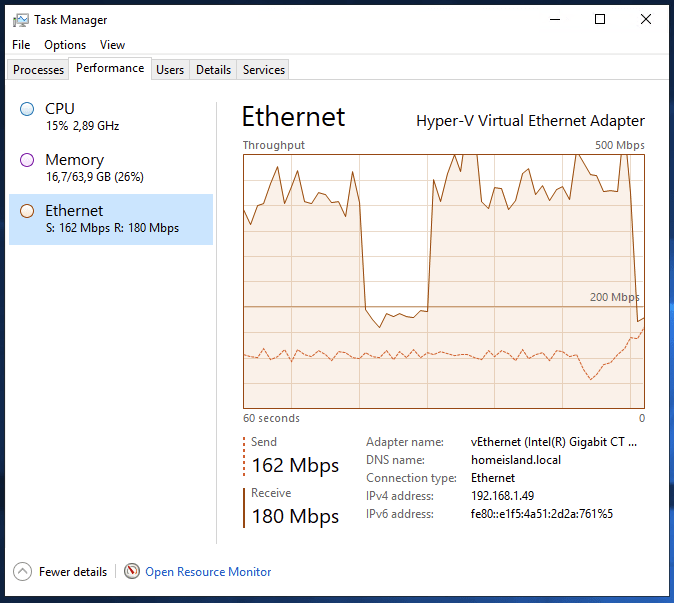
Task: Click the Memory purple circle icon
Action: (27, 160)
